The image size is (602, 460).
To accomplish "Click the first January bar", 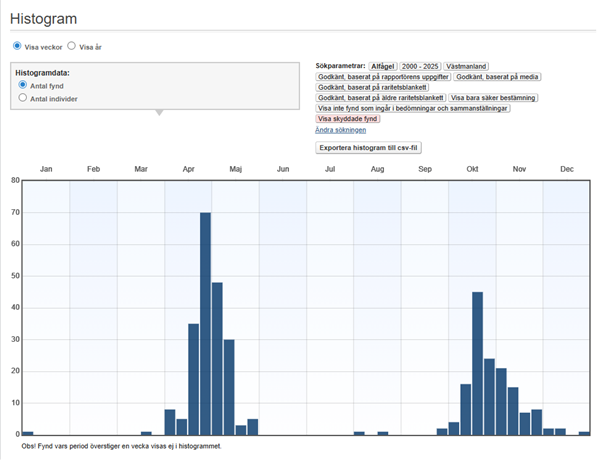I will click(x=28, y=432).
